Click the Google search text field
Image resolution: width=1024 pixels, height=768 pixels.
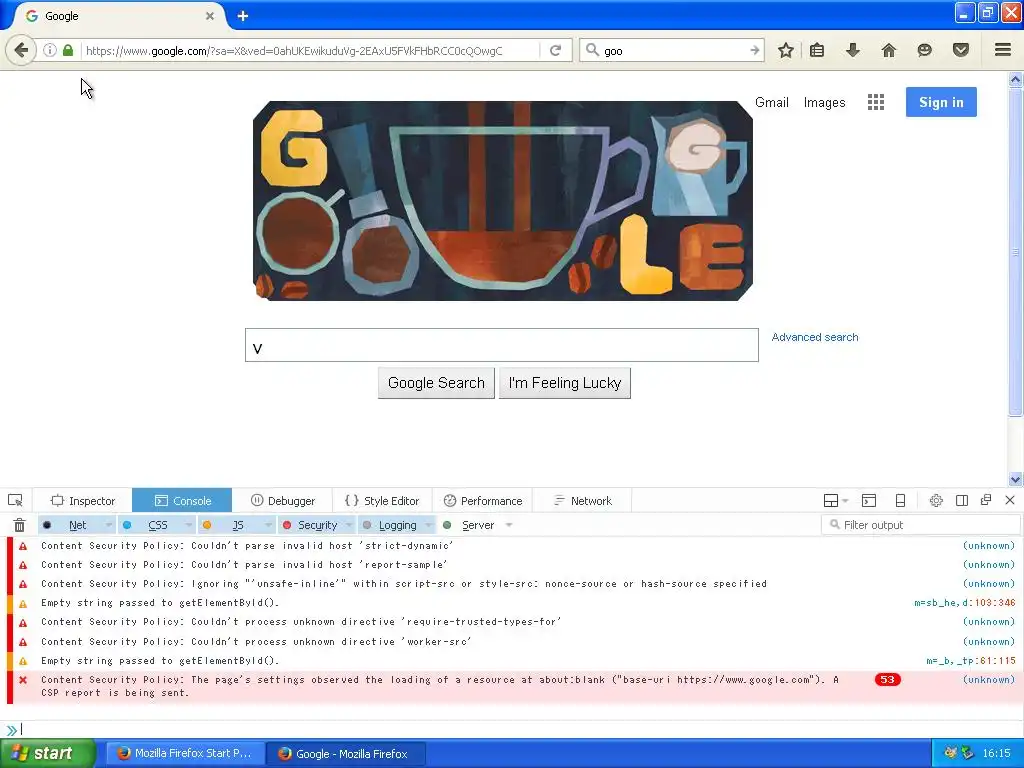(502, 345)
